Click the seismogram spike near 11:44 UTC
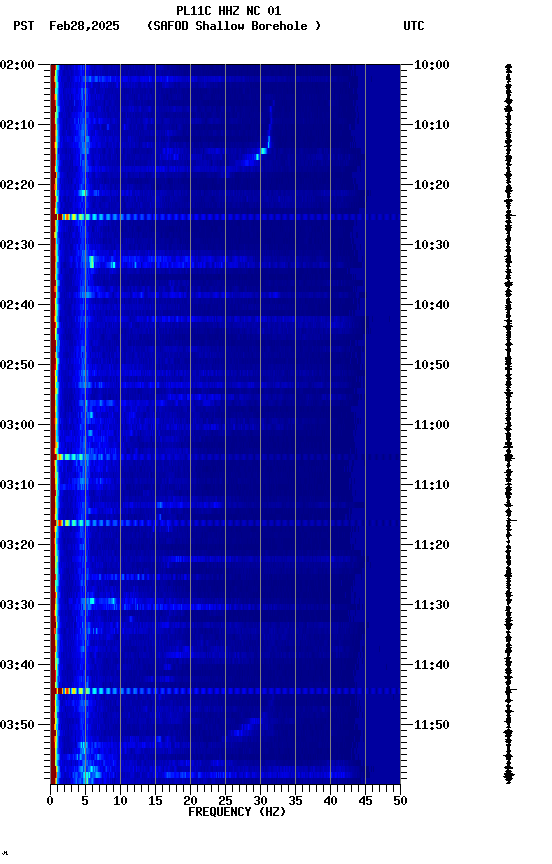The image size is (552, 864). pos(510,689)
